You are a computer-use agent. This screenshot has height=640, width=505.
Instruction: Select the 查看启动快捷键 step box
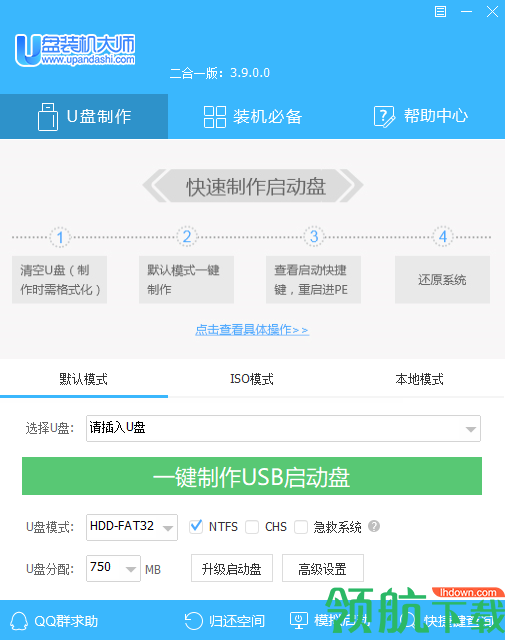tap(314, 280)
